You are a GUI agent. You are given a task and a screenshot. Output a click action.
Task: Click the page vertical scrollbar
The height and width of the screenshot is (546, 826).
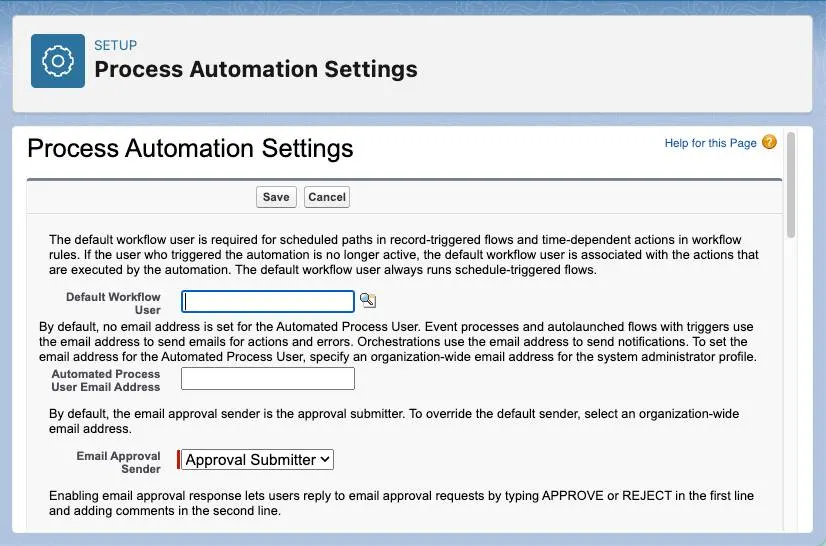pos(791,186)
